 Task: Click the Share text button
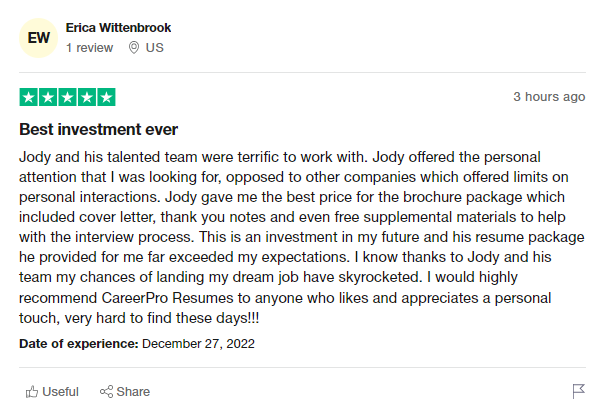[133, 392]
